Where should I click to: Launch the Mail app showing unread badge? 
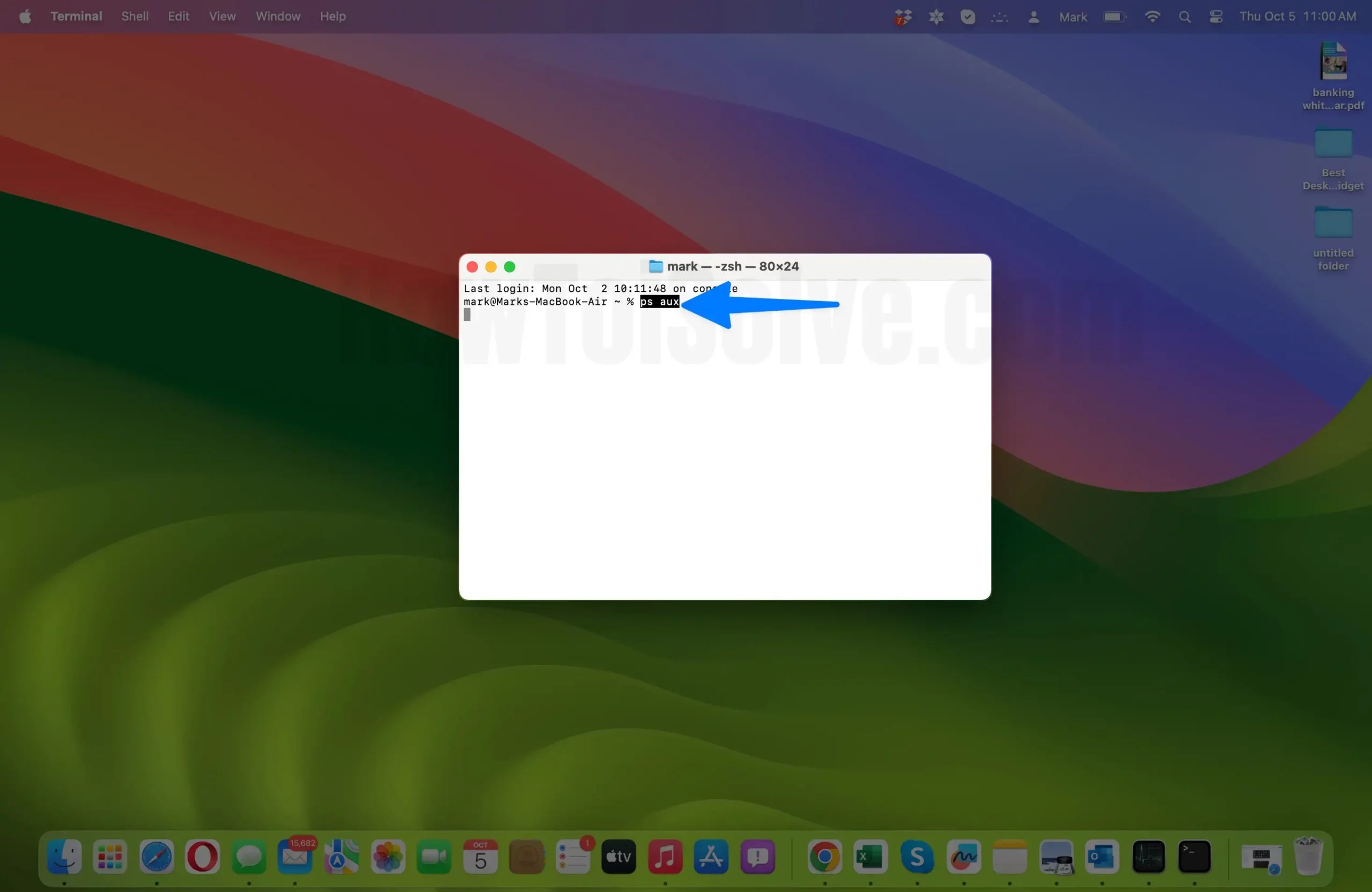(x=295, y=859)
